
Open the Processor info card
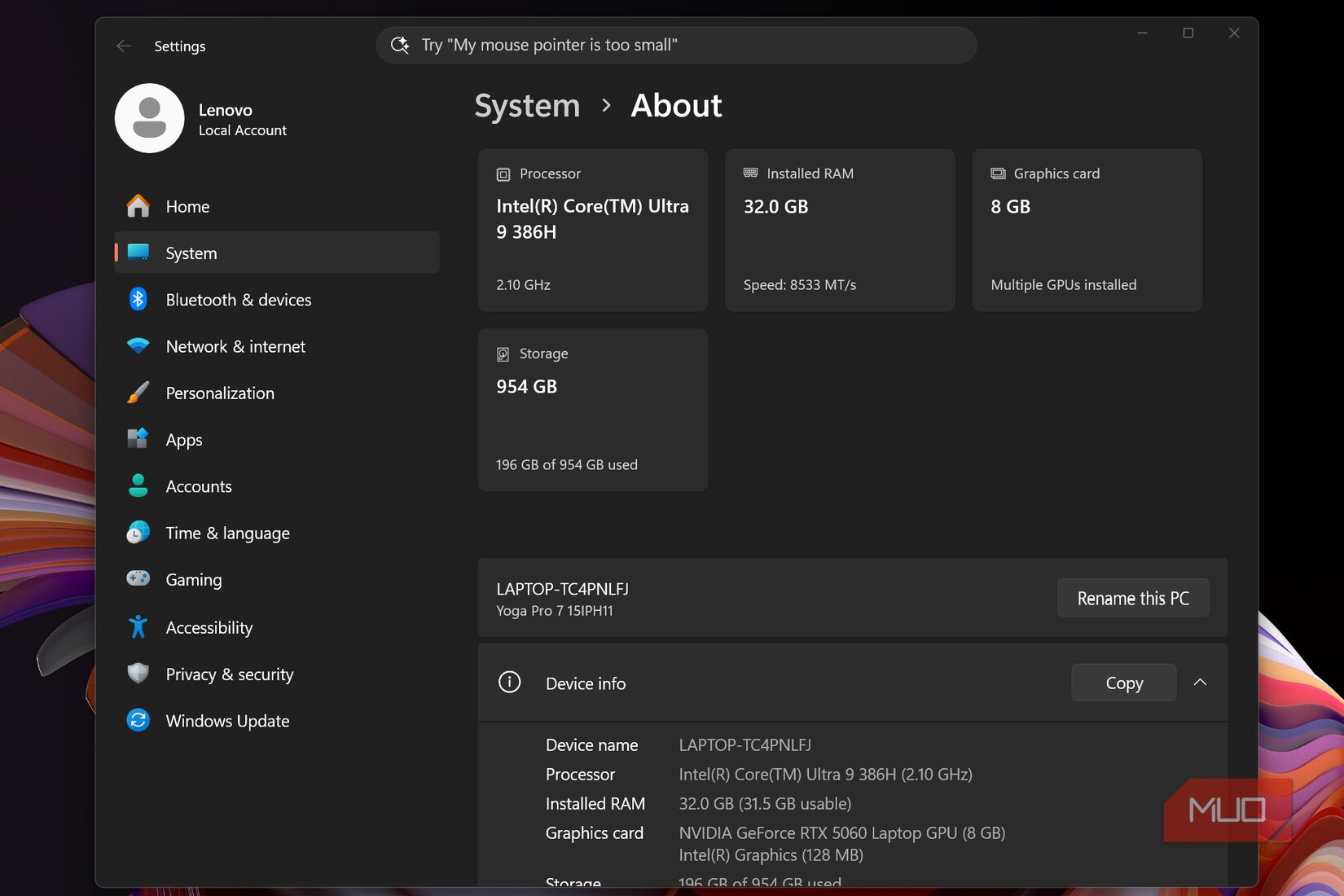[x=593, y=230]
